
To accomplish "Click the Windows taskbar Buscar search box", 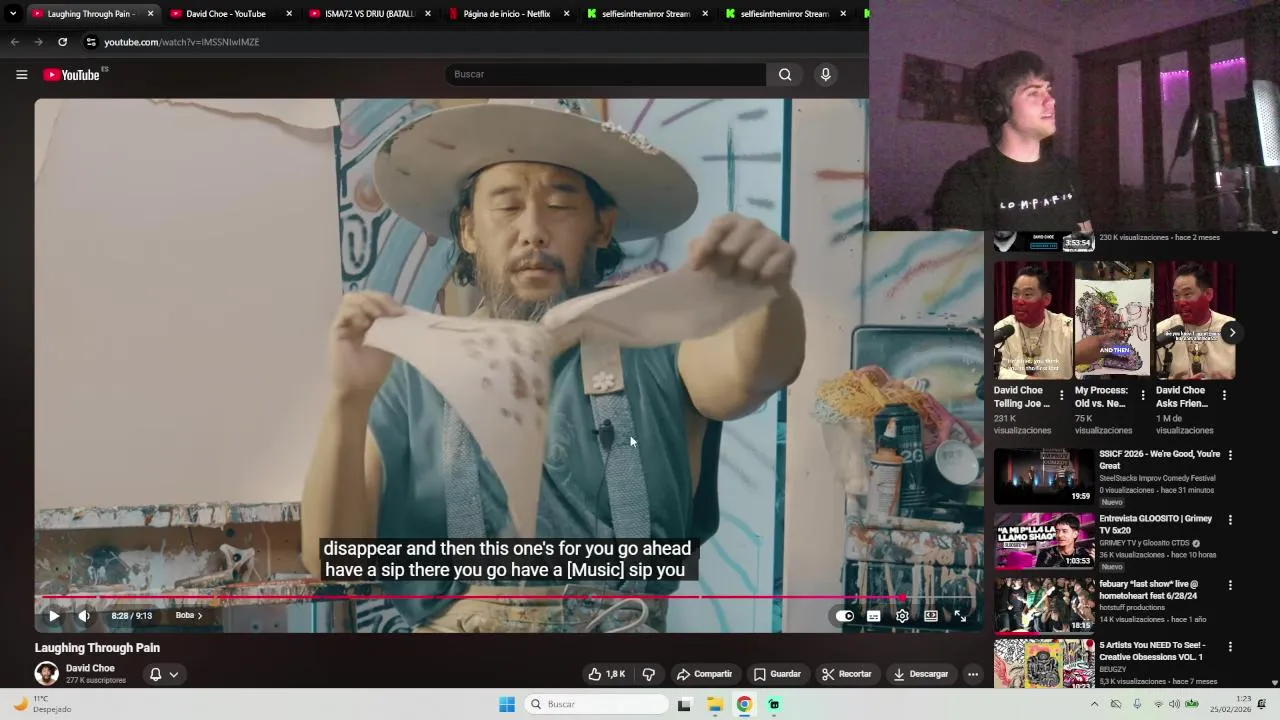I will pyautogui.click(x=597, y=704).
